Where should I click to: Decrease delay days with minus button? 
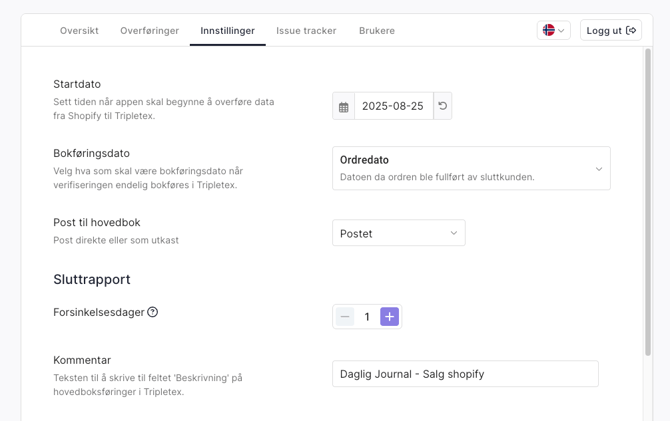[345, 317]
